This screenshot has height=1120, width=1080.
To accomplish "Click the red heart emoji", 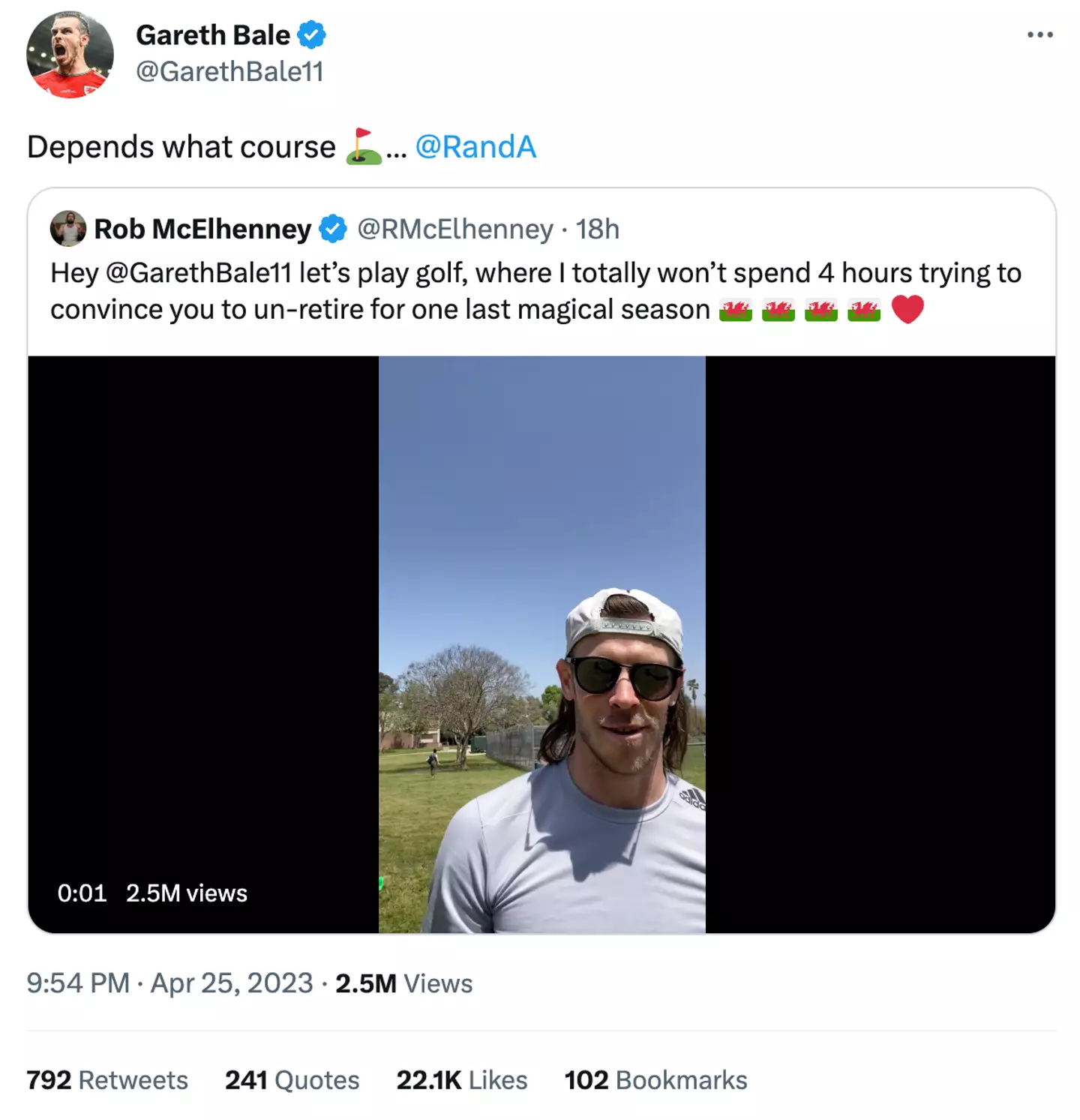I will coord(907,309).
